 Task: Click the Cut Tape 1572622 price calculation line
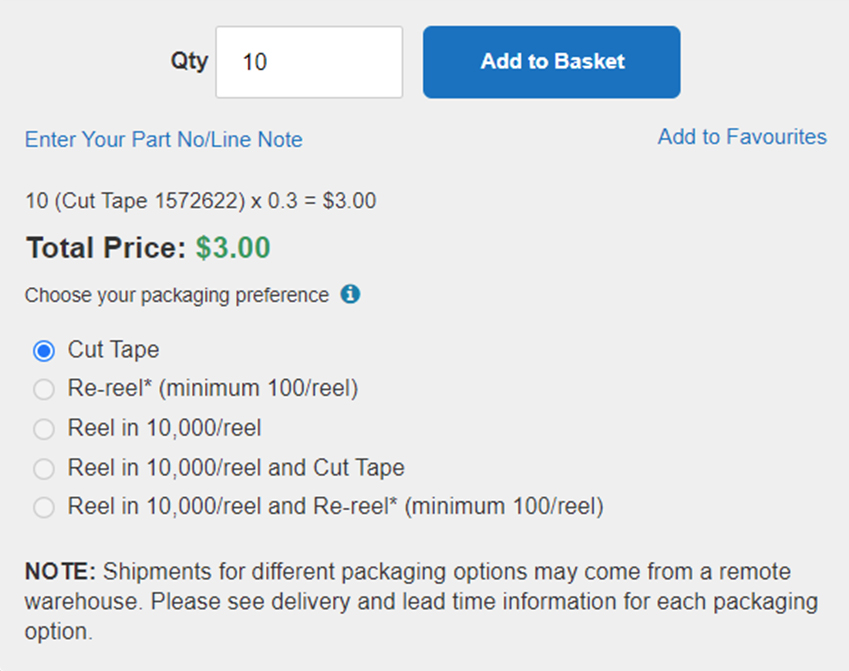[200, 201]
